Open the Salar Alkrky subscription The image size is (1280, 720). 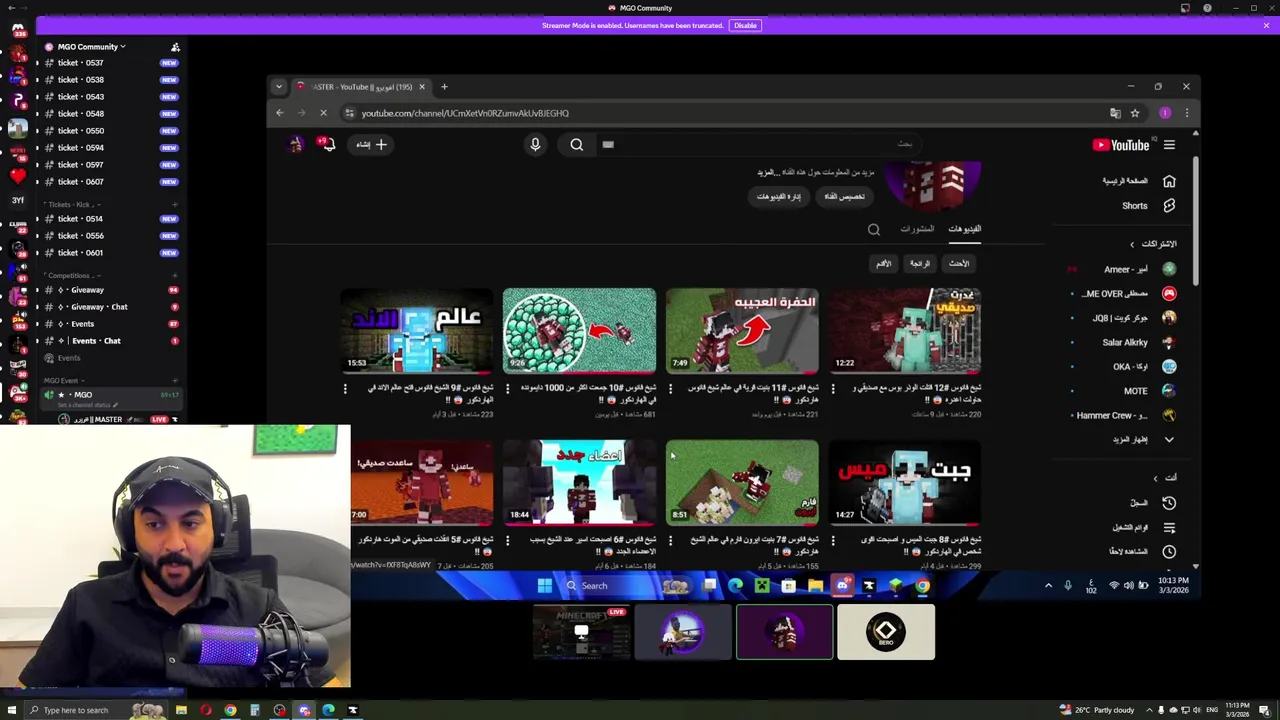click(x=1139, y=342)
